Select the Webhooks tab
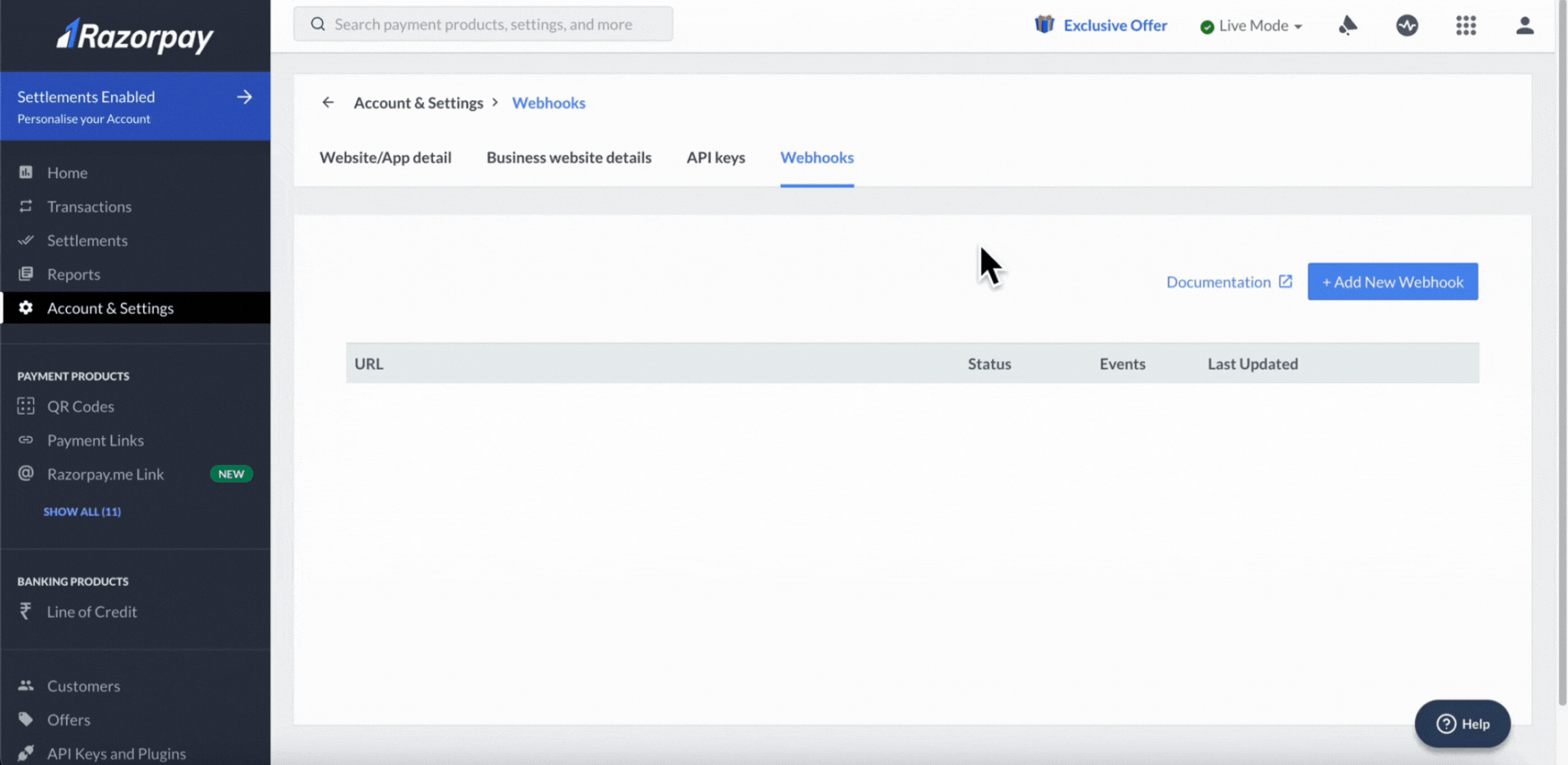This screenshot has width=1568, height=765. tap(817, 157)
